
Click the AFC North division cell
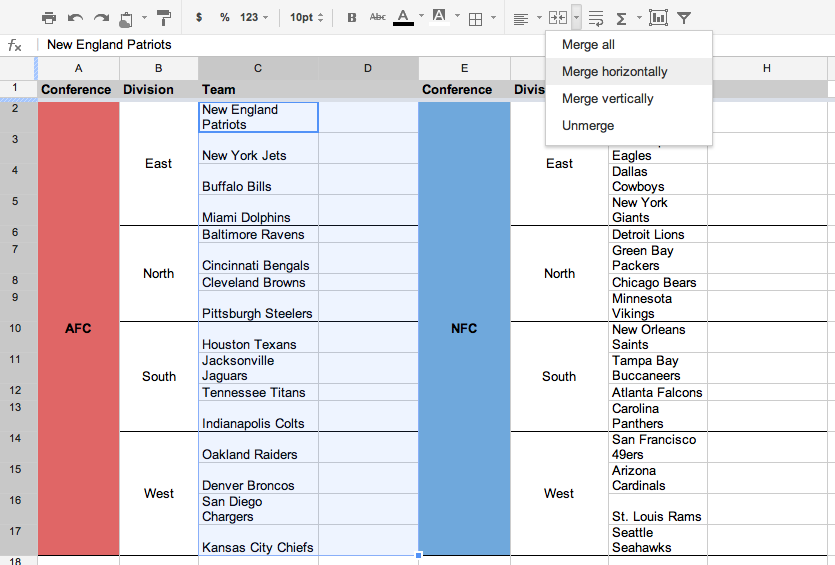pos(159,274)
